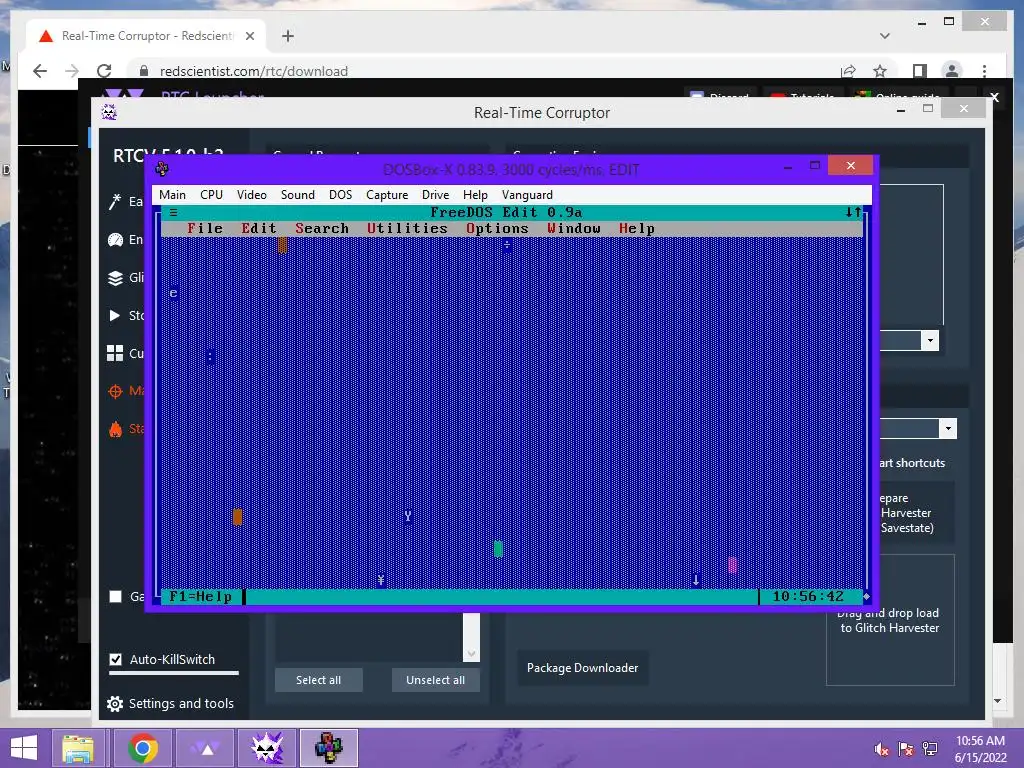Select the orange crosshair sidebar icon in RTC
Image resolution: width=1024 pixels, height=768 pixels.
(115, 391)
